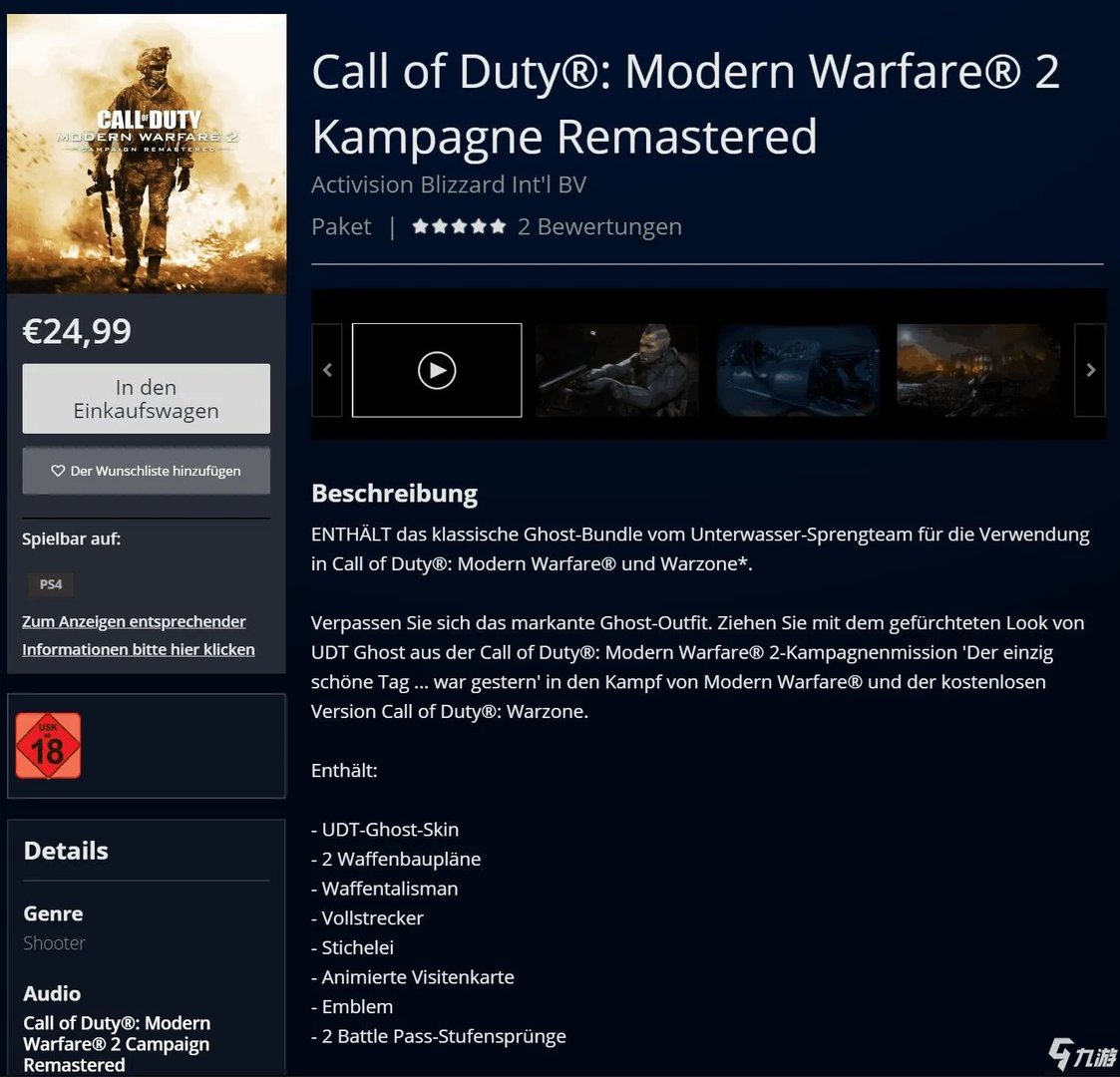Select the burning city screenshot thumbnail
The height and width of the screenshot is (1077, 1120).
tap(977, 370)
